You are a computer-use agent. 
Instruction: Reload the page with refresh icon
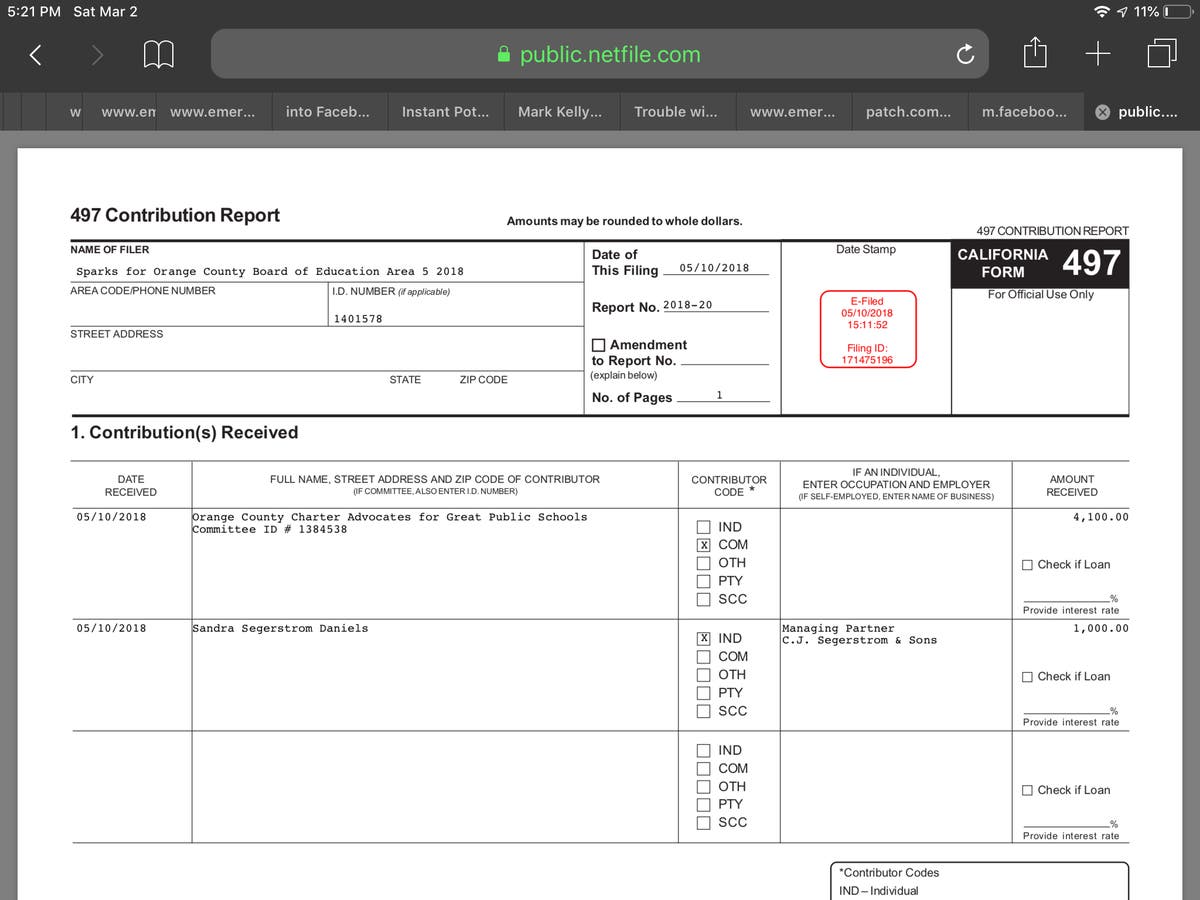coord(965,55)
